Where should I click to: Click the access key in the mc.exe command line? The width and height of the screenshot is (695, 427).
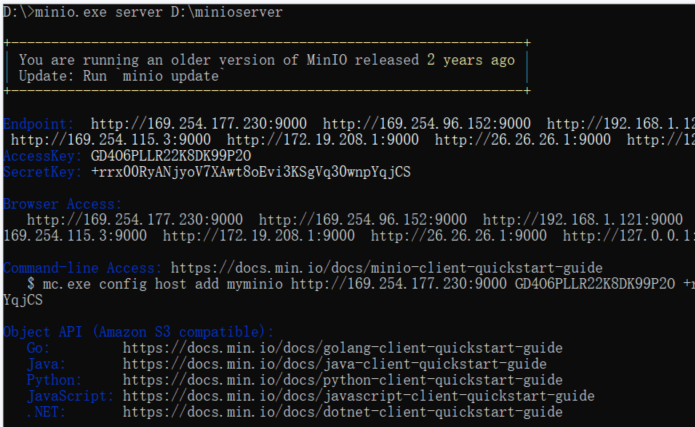594,284
